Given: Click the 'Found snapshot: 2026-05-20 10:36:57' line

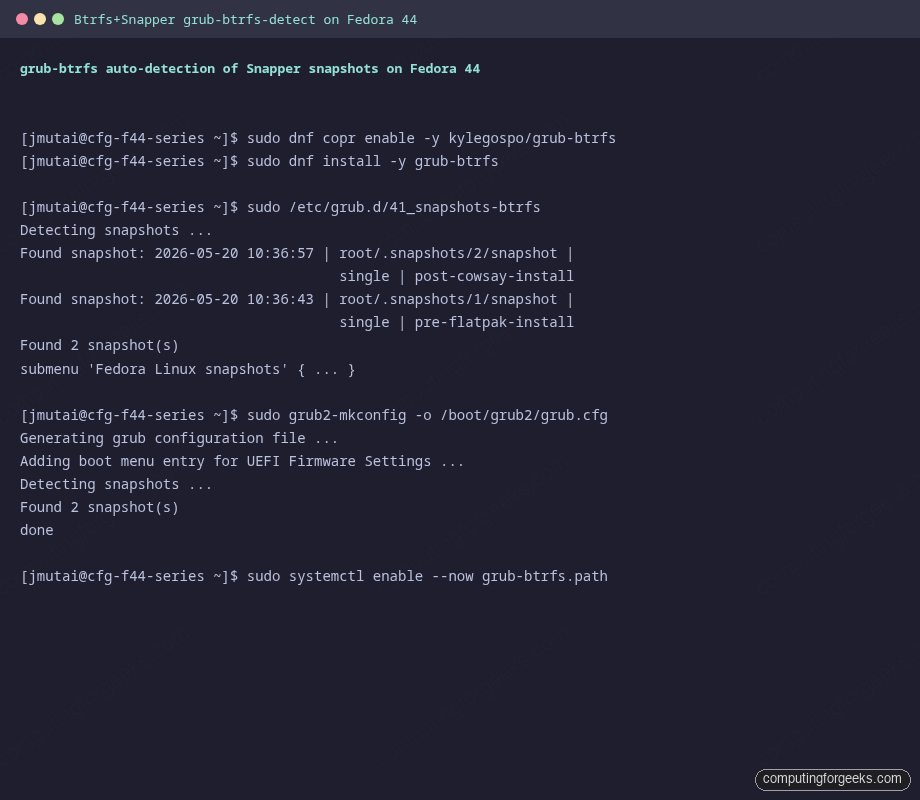Looking at the screenshot, I should pos(296,254).
